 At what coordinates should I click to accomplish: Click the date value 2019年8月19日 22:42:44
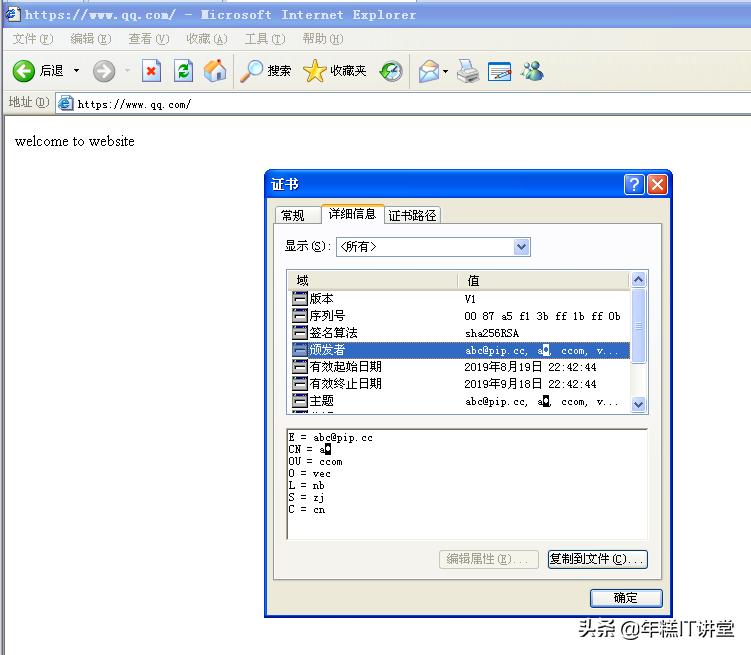[x=530, y=367]
